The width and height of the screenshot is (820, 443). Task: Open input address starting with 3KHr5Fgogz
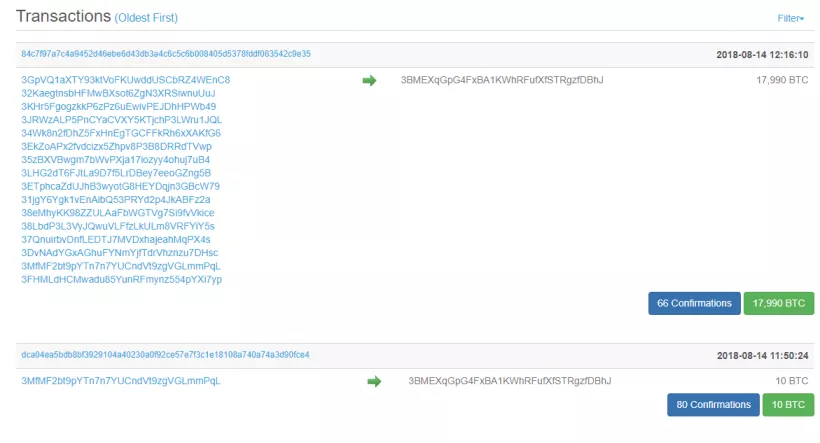coord(118,106)
